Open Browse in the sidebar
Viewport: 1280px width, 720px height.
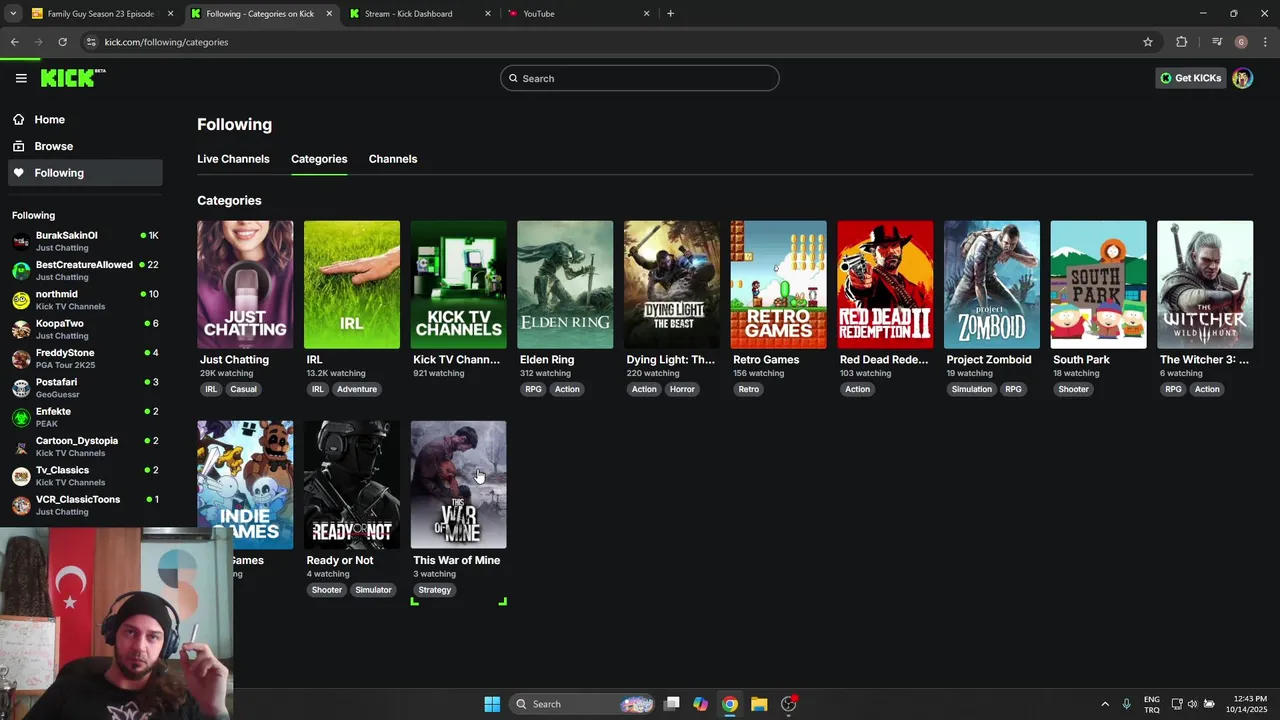coord(85,146)
